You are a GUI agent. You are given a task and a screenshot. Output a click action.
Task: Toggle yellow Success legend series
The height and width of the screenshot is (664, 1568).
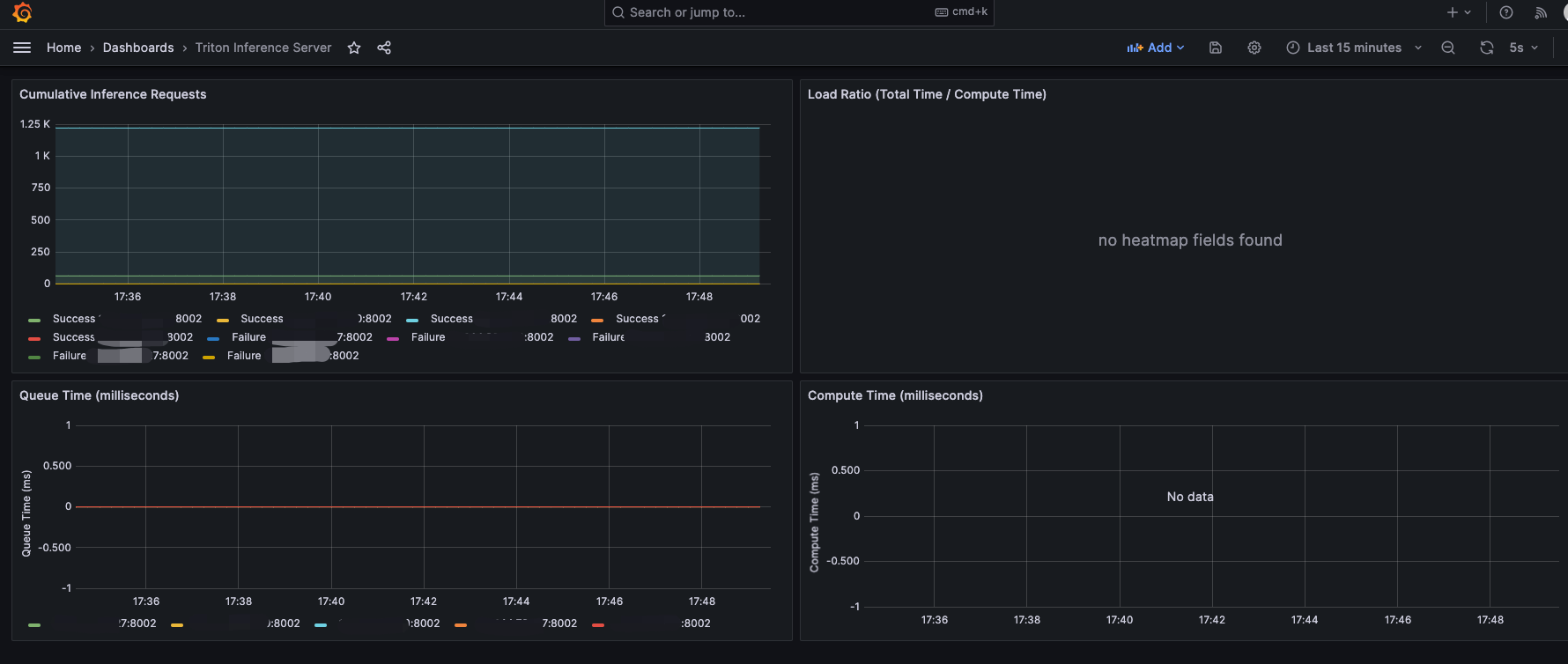click(x=304, y=319)
